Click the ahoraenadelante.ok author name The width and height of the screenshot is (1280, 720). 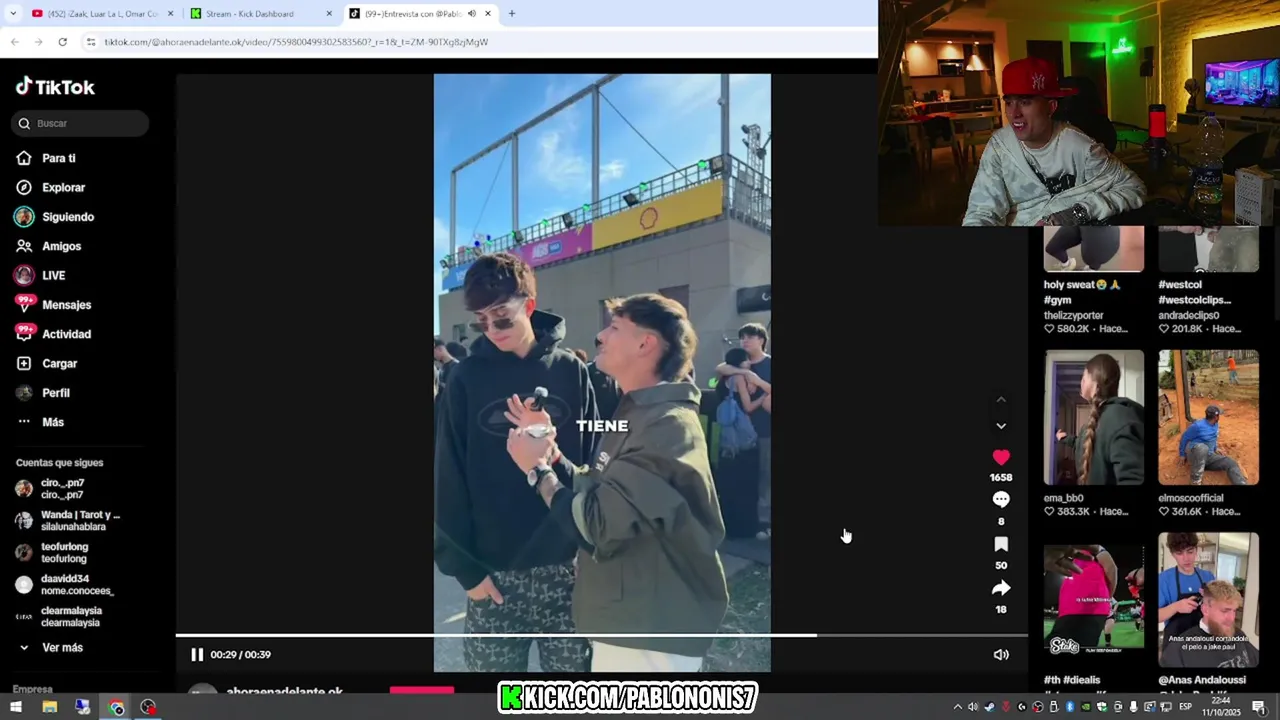point(284,691)
